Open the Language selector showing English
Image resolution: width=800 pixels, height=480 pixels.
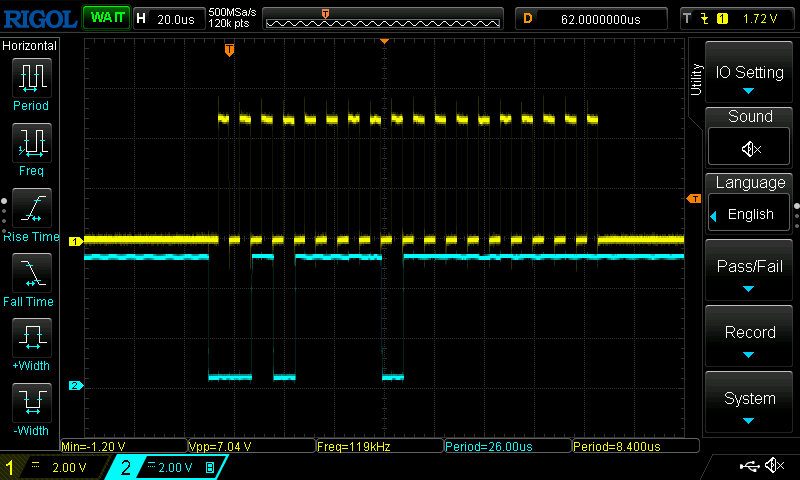pos(749,214)
